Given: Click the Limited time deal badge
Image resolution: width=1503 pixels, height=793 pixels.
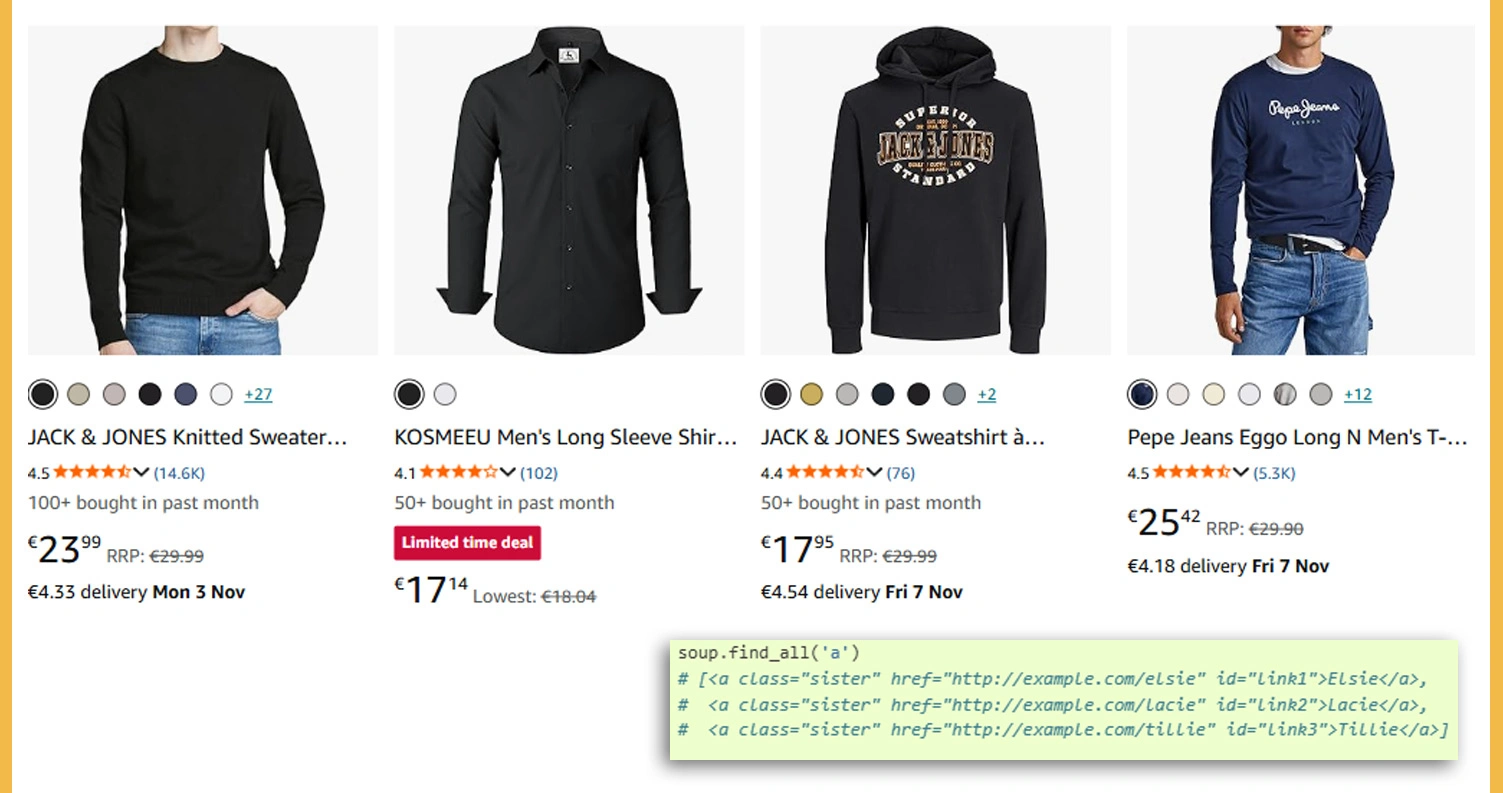Looking at the screenshot, I should coord(467,543).
